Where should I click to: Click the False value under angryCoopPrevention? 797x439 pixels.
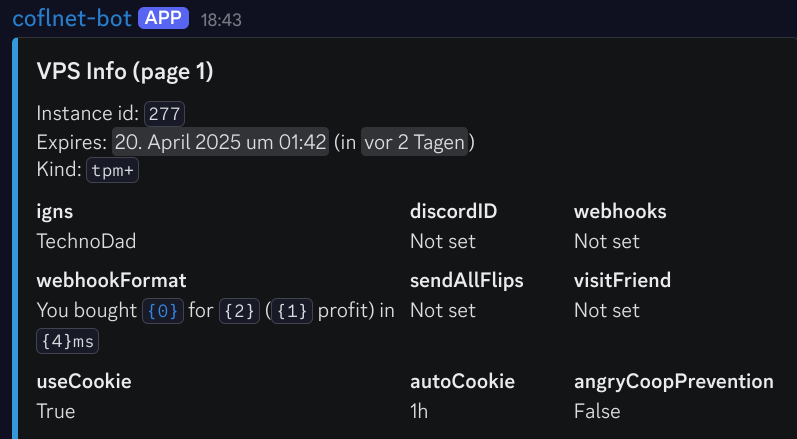(597, 411)
